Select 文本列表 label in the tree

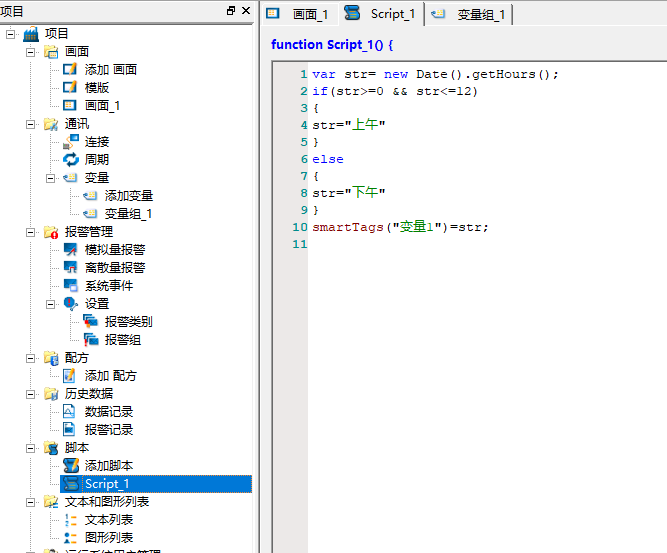[109, 519]
